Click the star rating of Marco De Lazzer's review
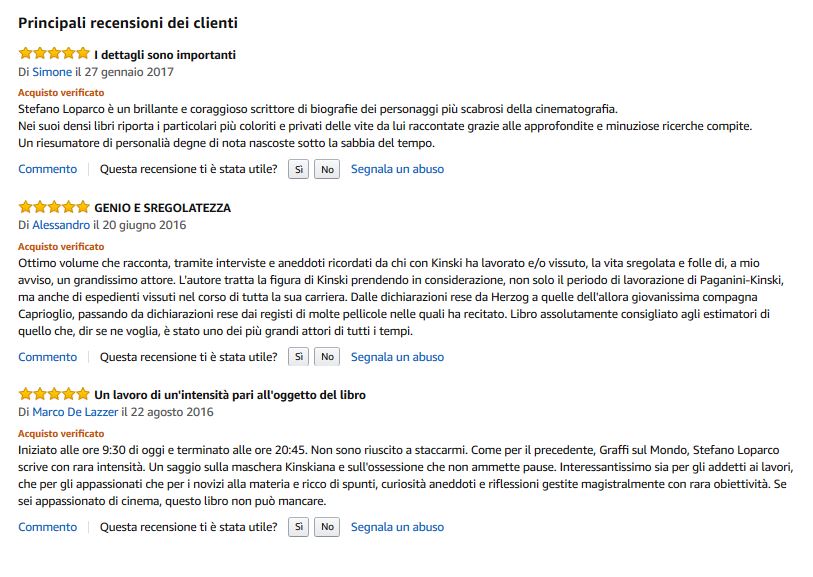 (53, 394)
